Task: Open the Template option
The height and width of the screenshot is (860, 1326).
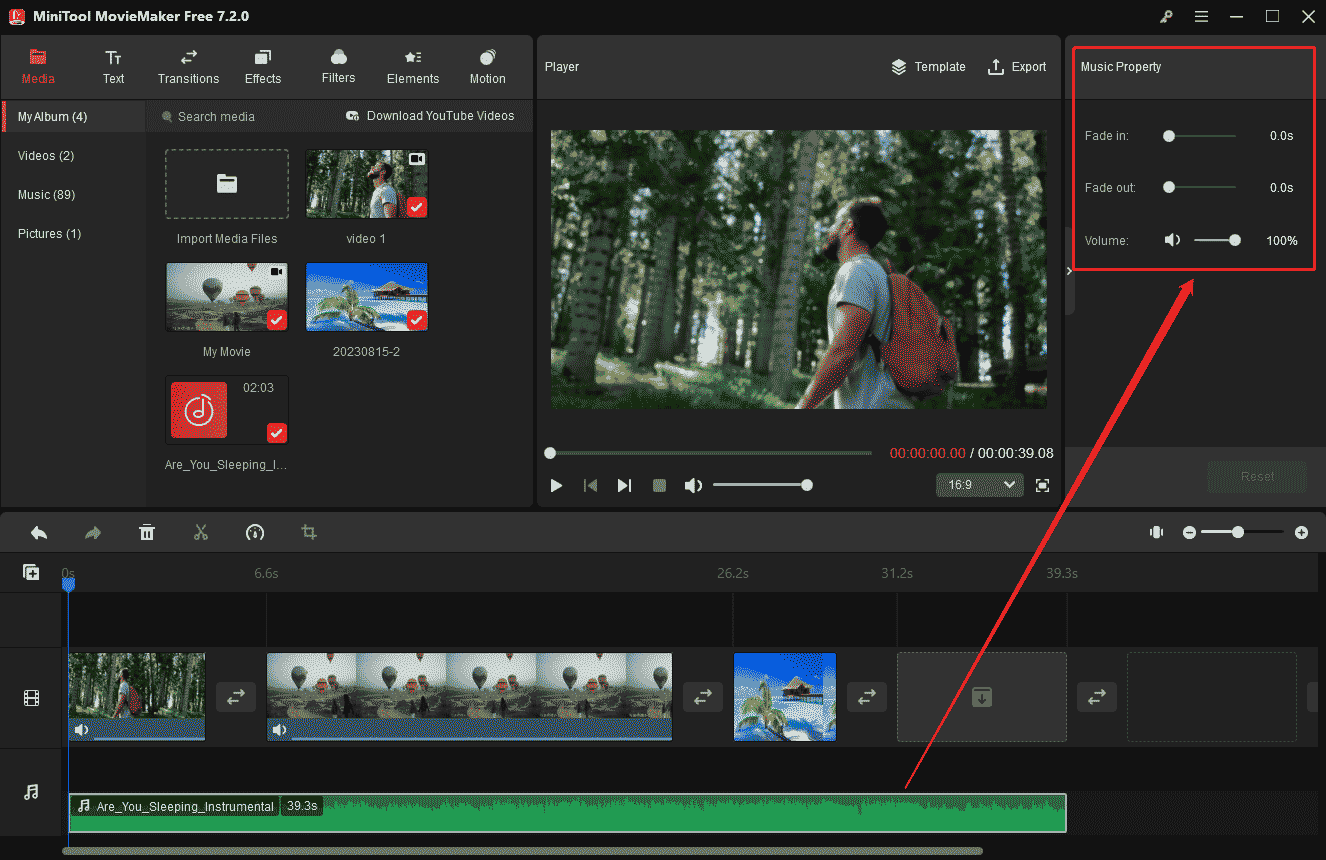Action: [x=928, y=67]
